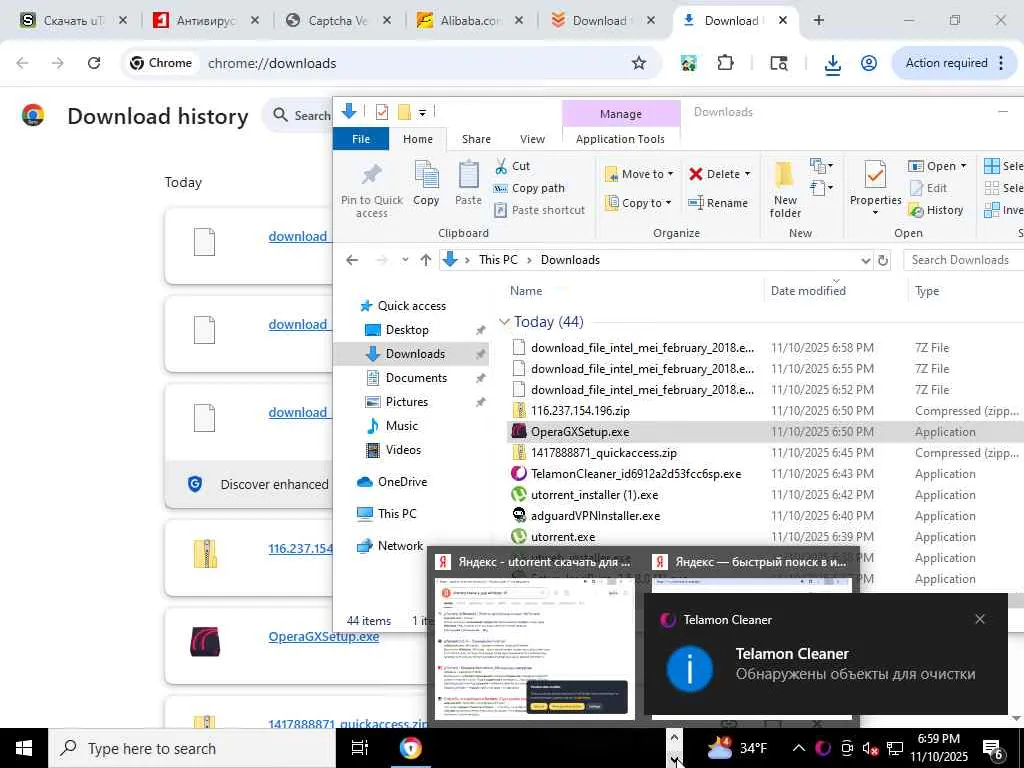Click Rename in Organize group

[x=717, y=203]
